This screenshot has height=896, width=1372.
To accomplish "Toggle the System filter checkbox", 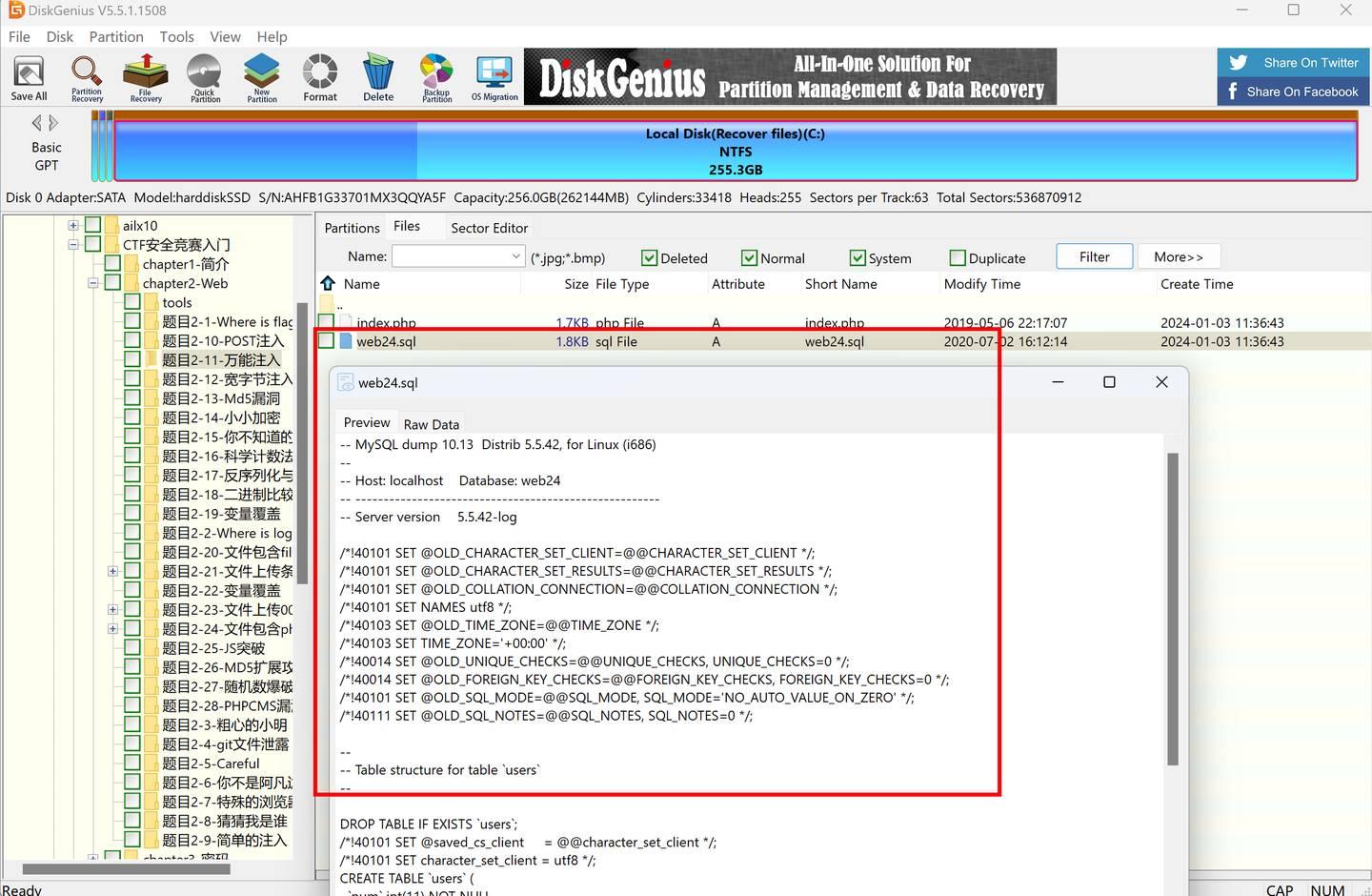I will 857,258.
